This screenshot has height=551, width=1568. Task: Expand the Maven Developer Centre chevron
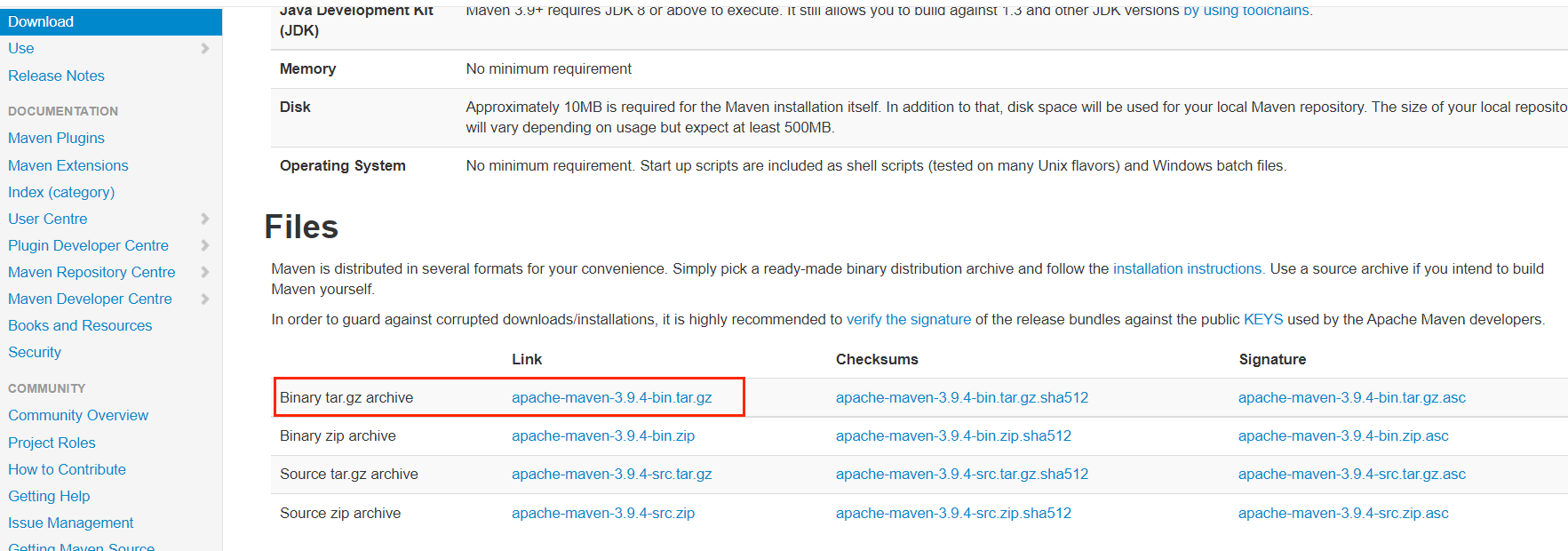coord(205,299)
